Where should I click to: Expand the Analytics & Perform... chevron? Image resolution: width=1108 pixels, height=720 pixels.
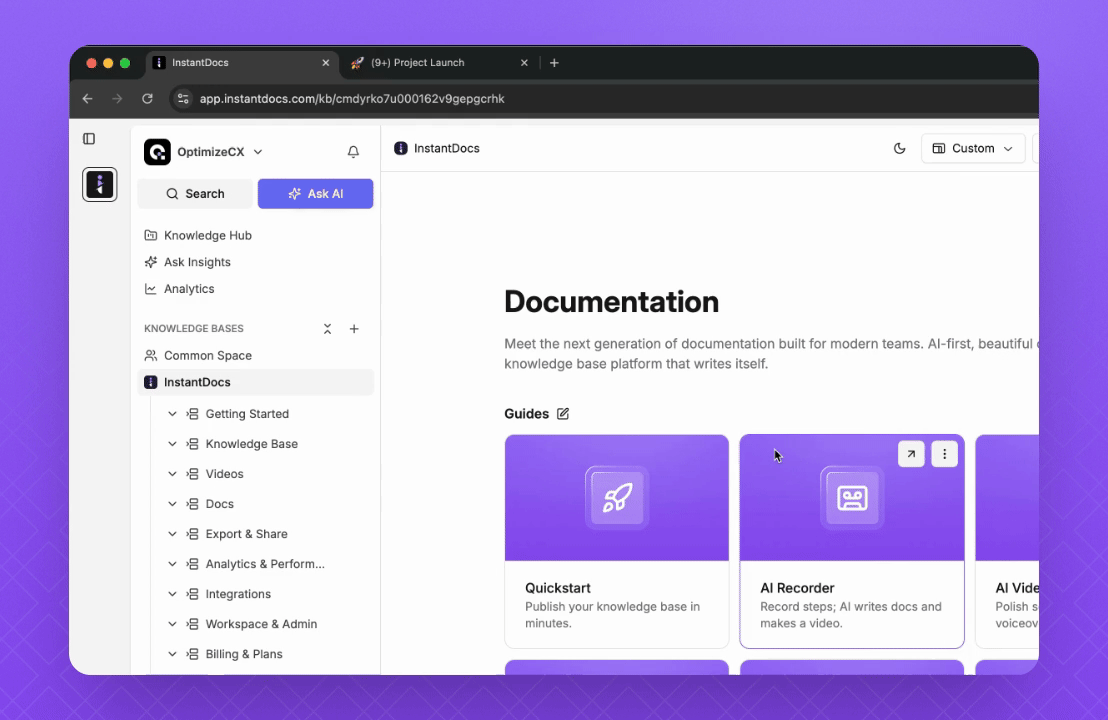[172, 564]
